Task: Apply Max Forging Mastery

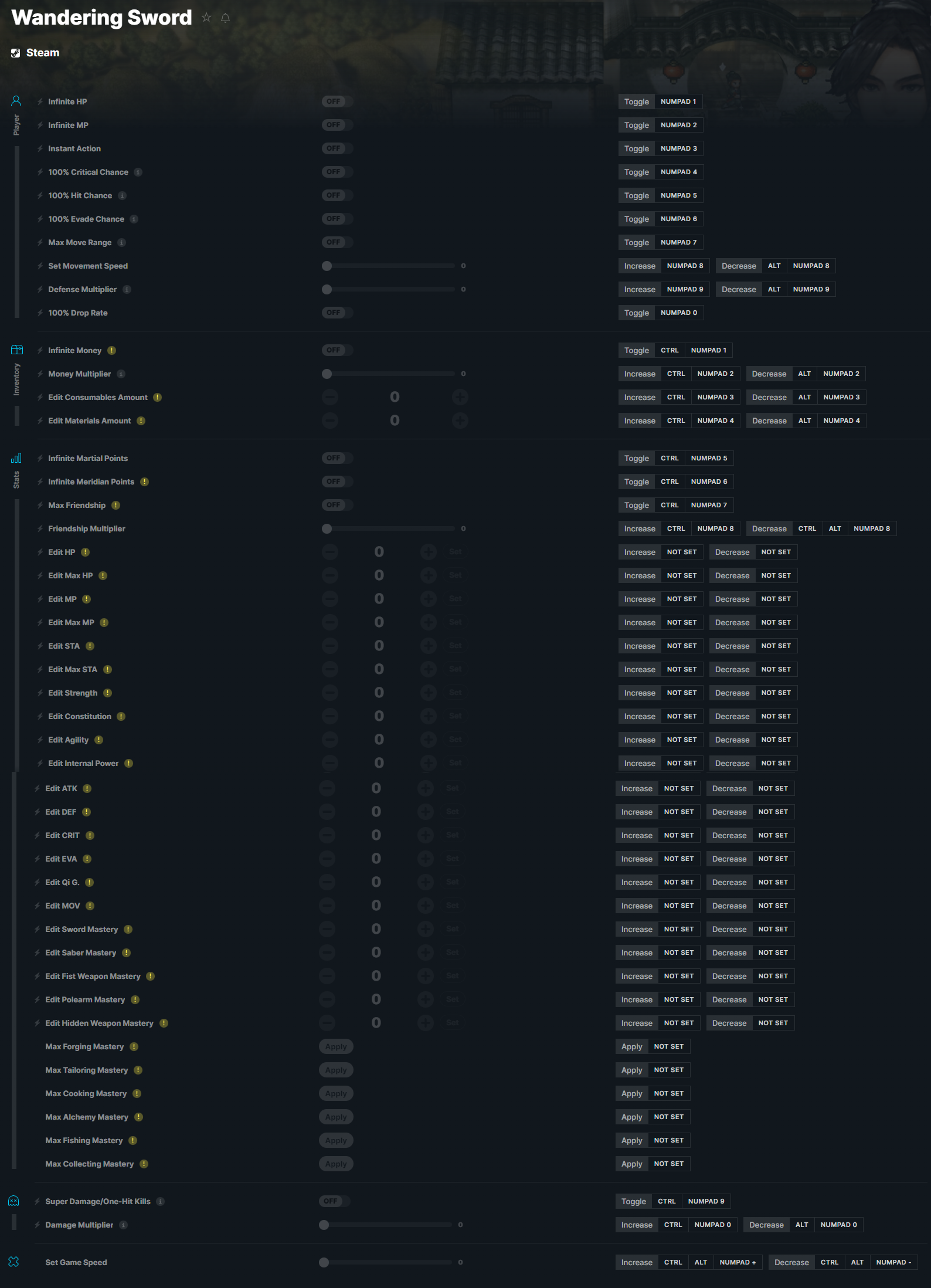Action: [336, 1046]
